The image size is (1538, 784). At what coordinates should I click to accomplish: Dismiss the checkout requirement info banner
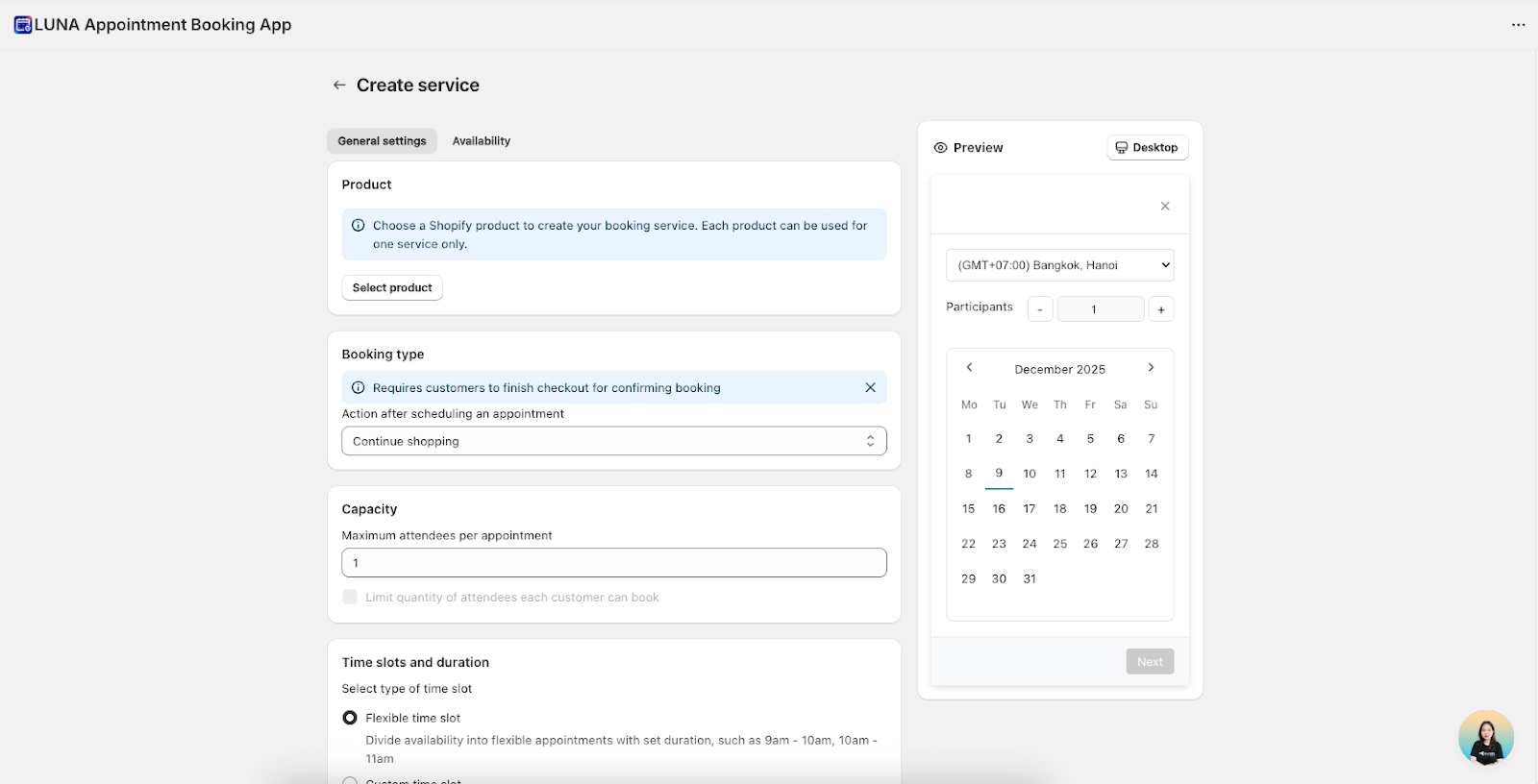click(870, 387)
